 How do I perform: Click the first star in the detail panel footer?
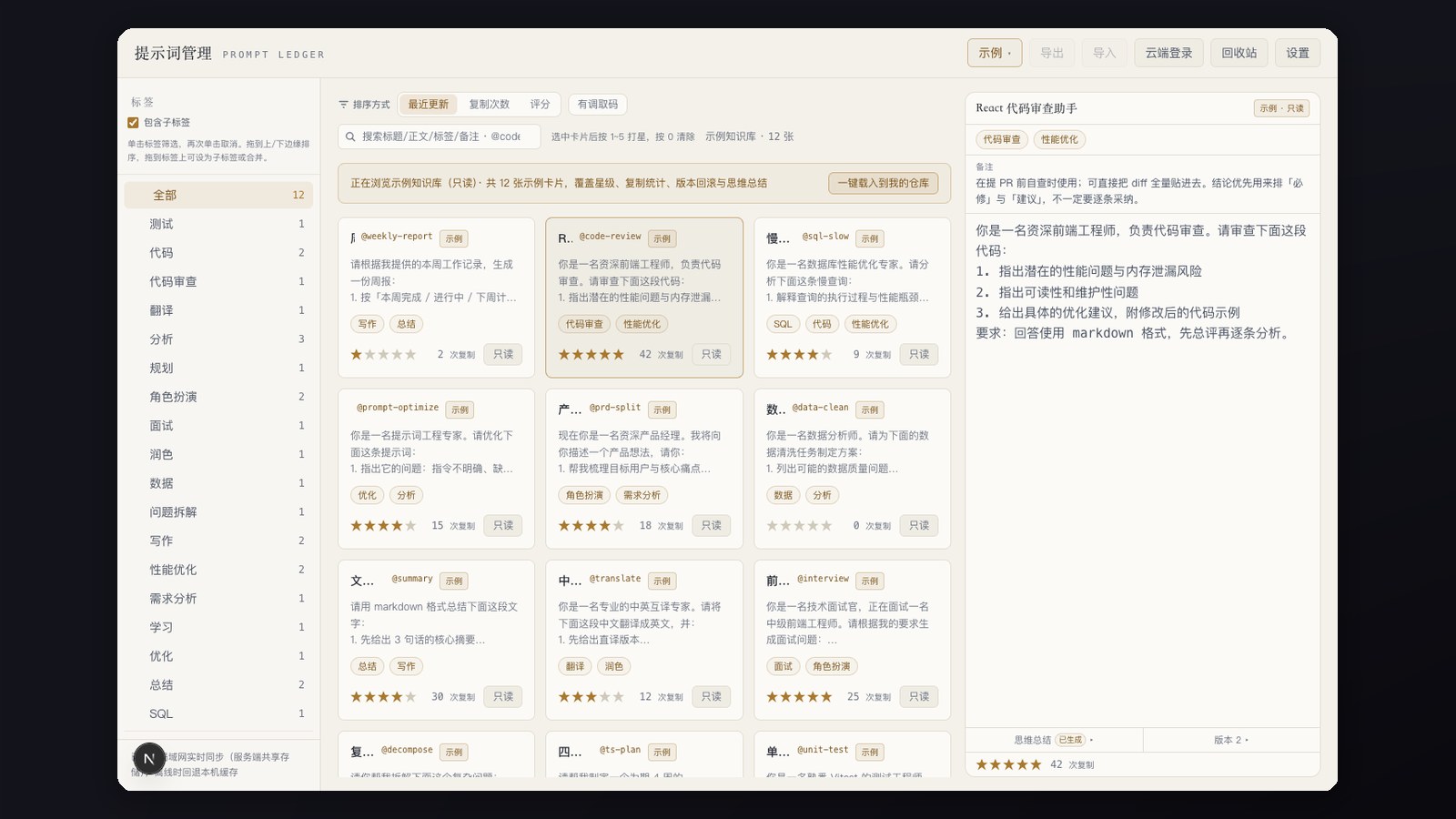[982, 764]
